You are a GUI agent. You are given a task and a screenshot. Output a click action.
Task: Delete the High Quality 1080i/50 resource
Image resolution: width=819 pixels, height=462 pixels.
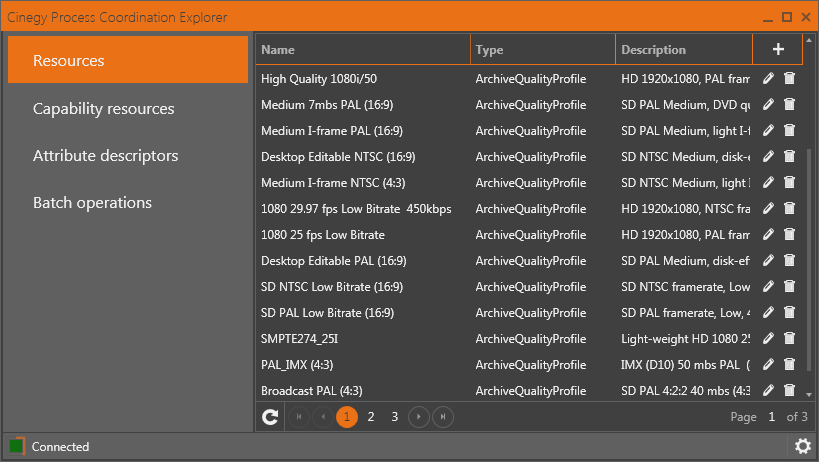tap(789, 78)
